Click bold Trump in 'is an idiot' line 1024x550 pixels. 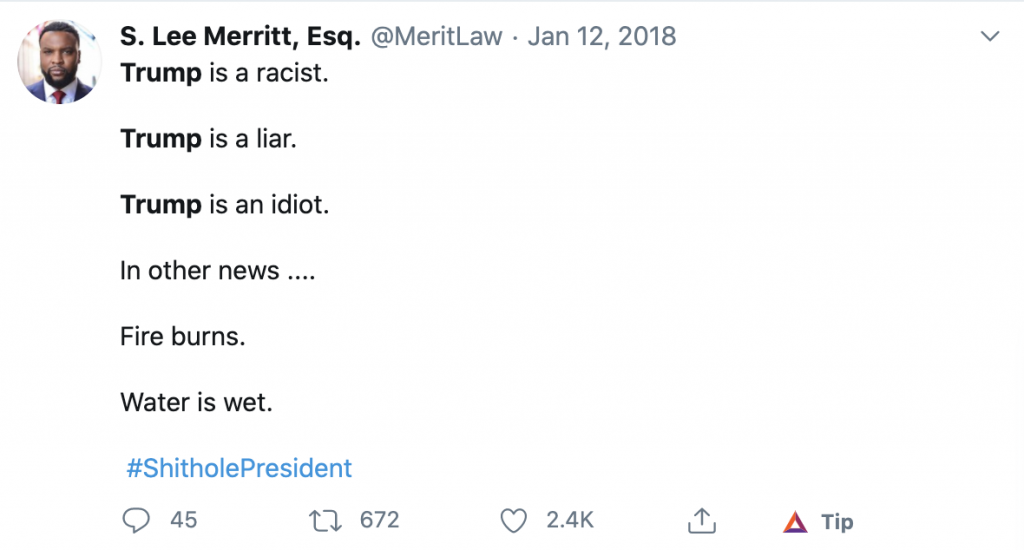click(161, 205)
